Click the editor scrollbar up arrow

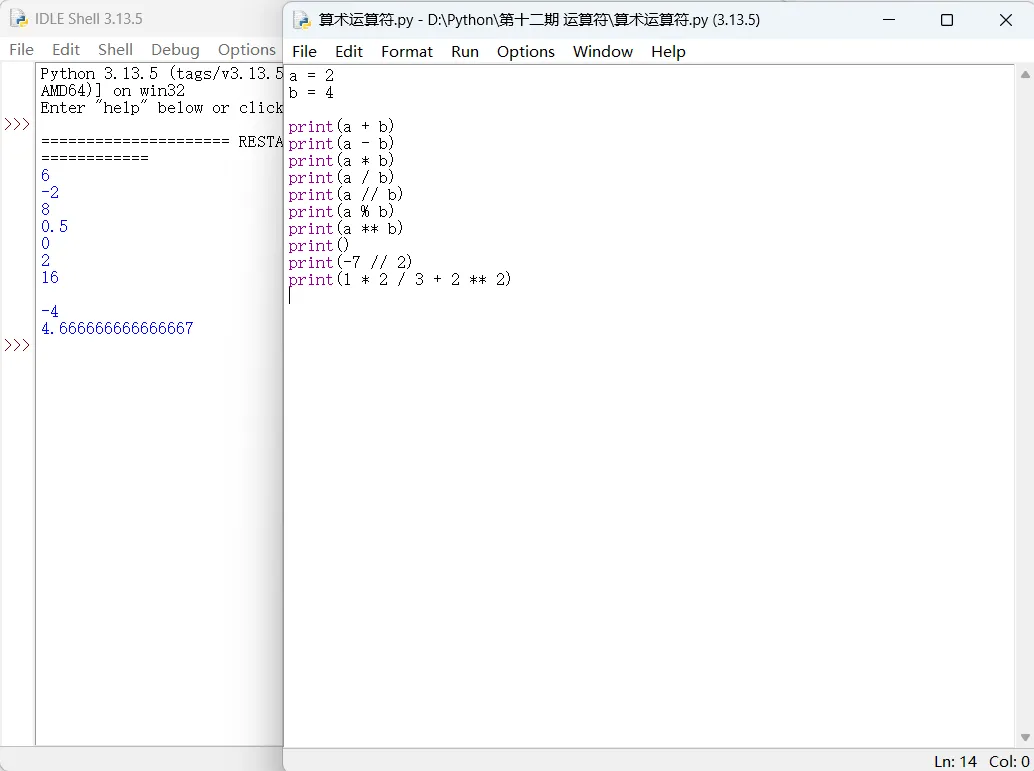coord(1025,74)
